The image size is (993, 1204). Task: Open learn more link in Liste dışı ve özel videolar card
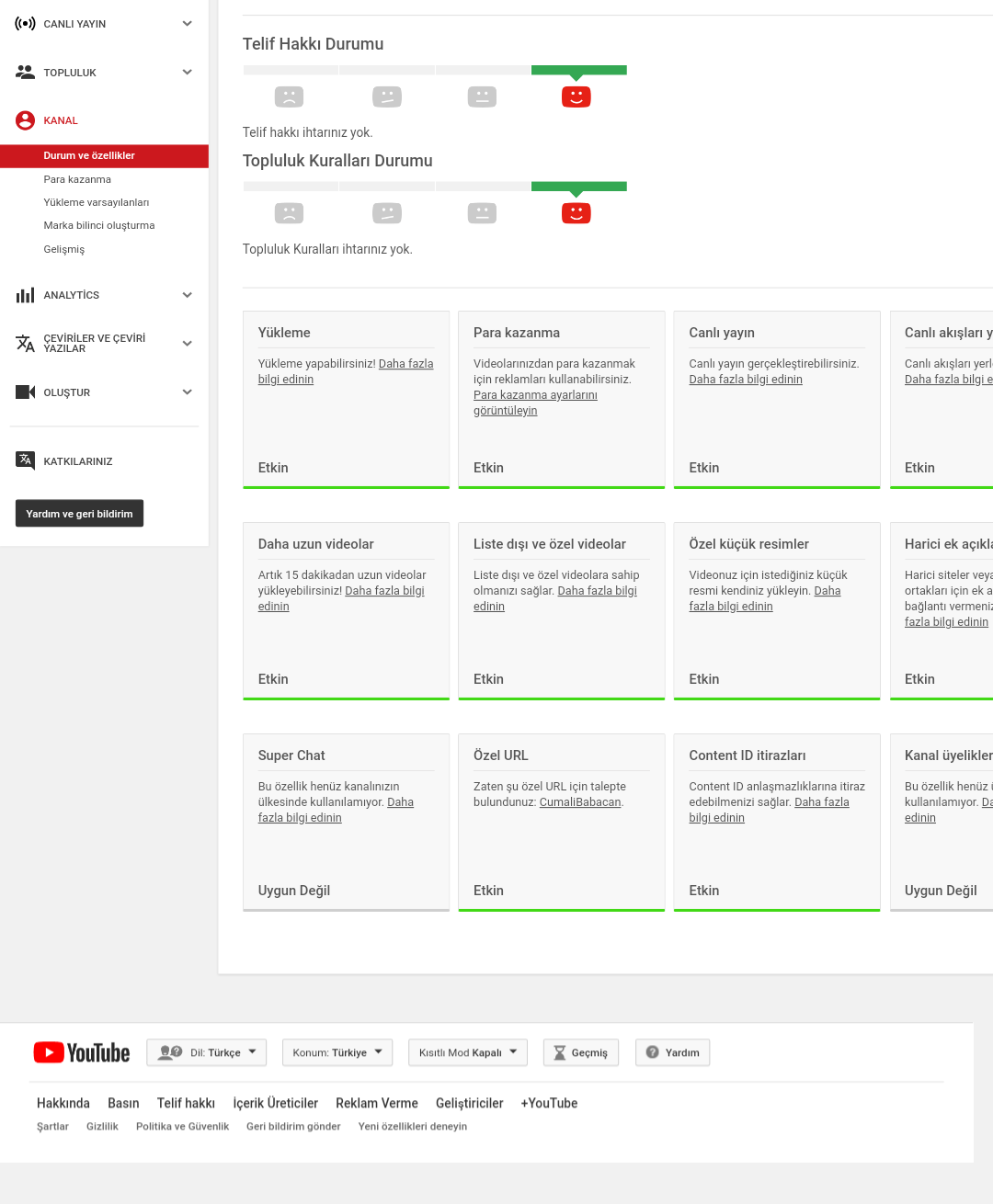(x=555, y=598)
